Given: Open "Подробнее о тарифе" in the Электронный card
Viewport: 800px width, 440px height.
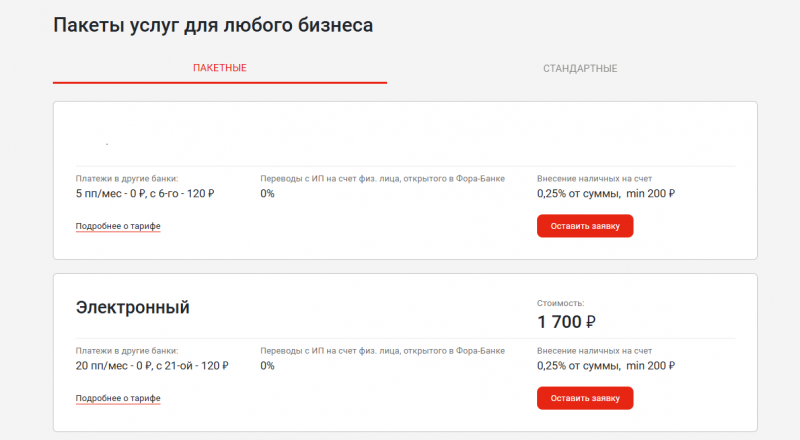Looking at the screenshot, I should coord(118,398).
